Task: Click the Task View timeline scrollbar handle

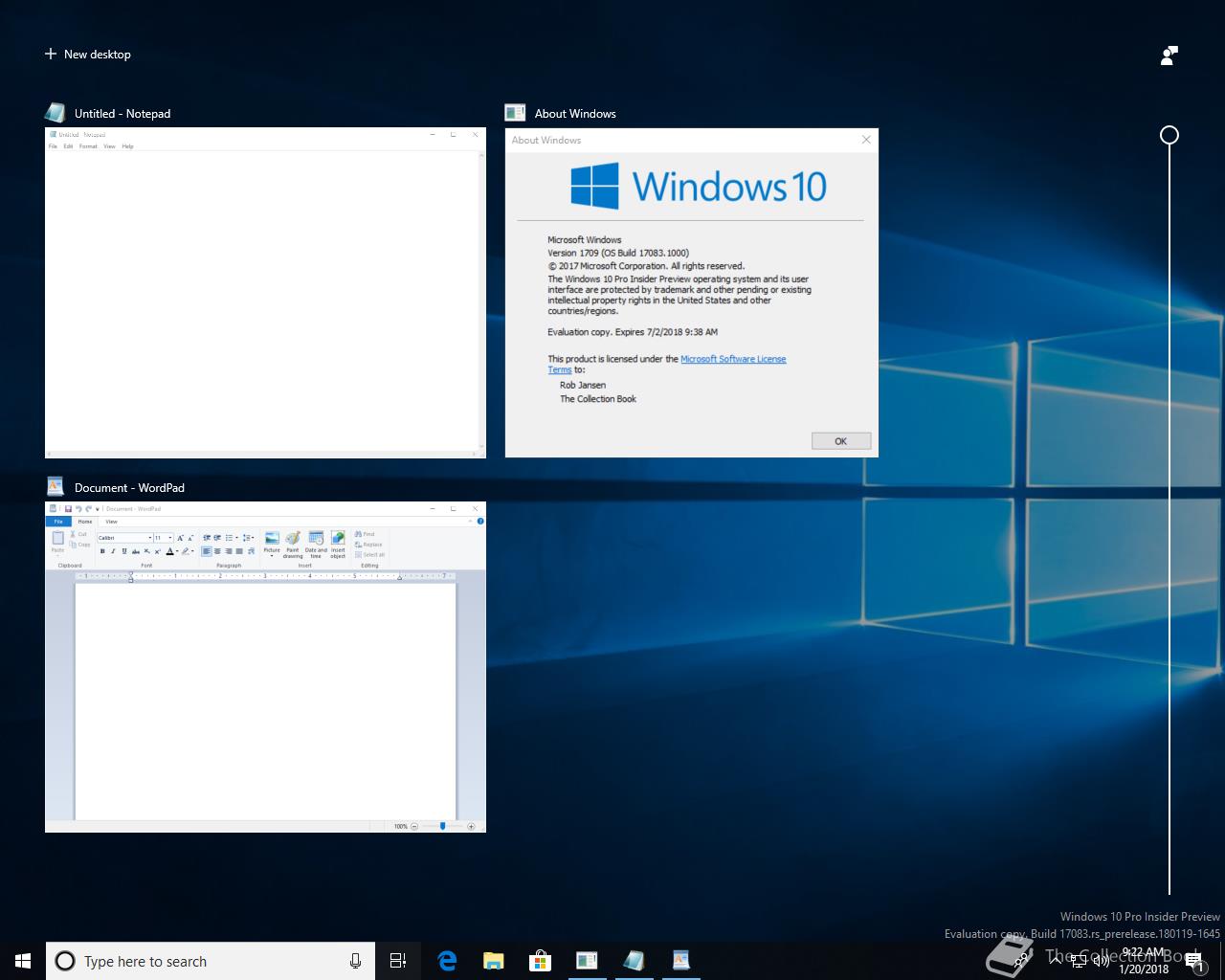Action: [x=1169, y=135]
